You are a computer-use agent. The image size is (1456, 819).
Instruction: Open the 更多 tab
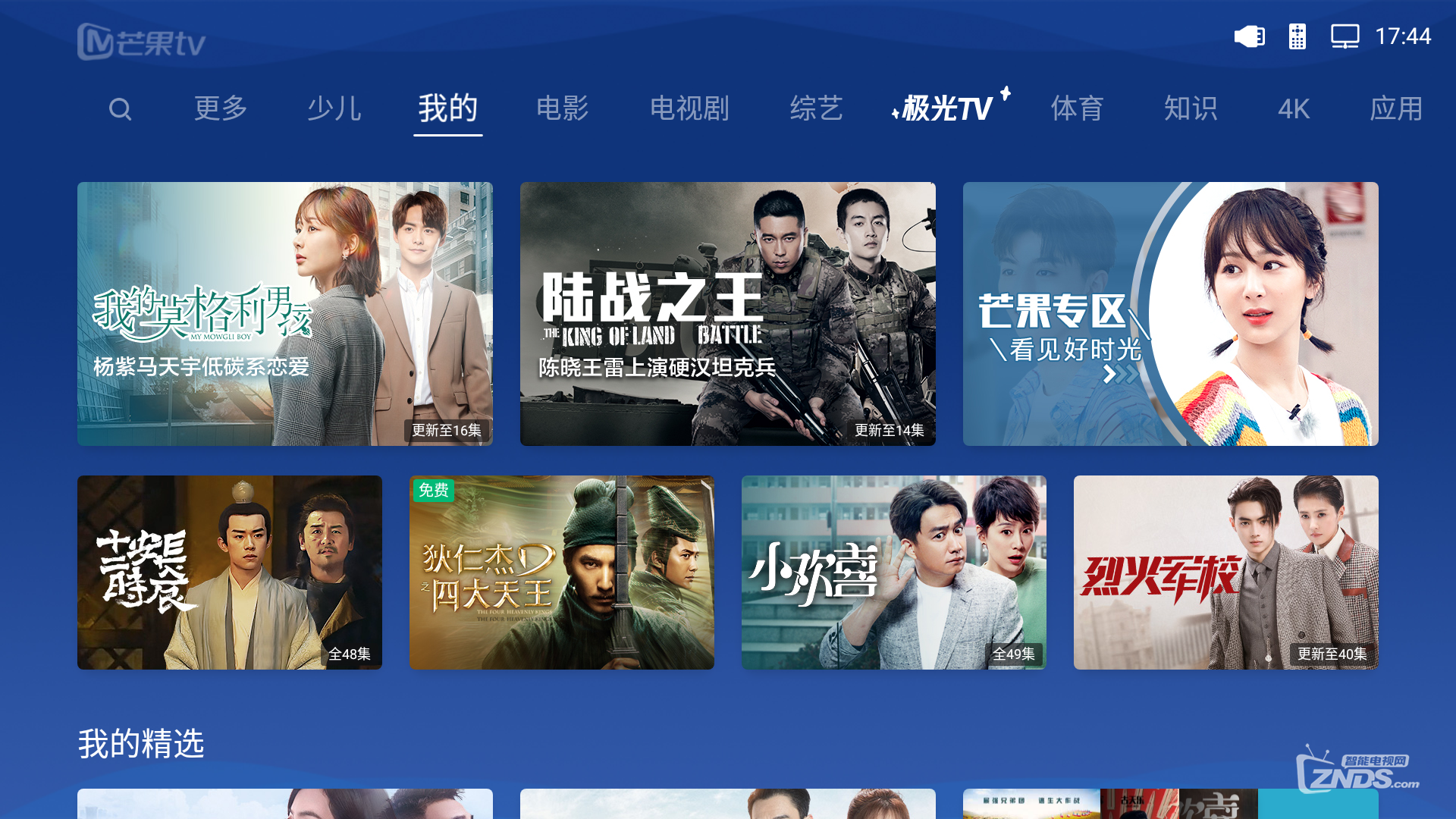221,108
